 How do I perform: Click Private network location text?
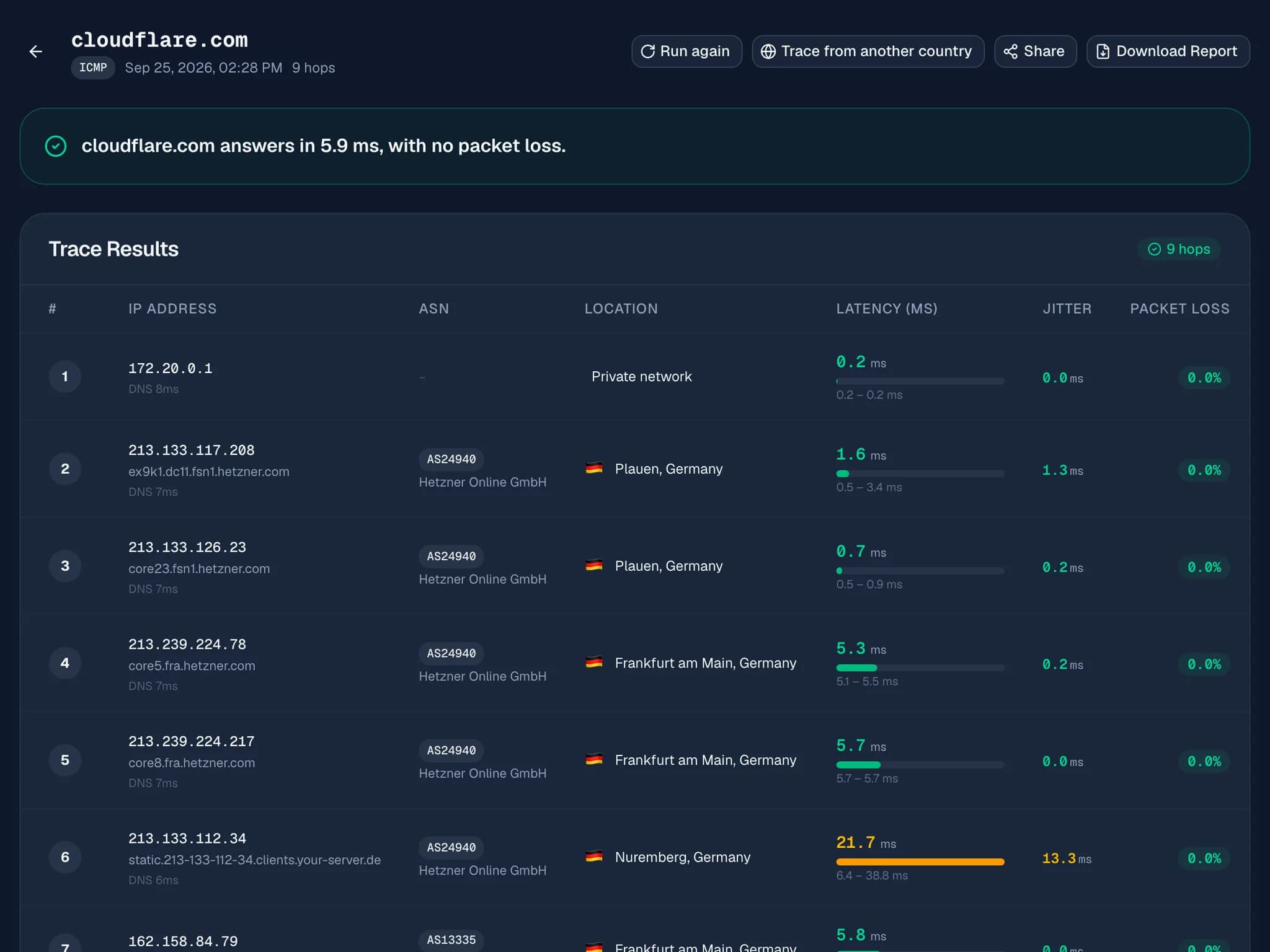642,377
